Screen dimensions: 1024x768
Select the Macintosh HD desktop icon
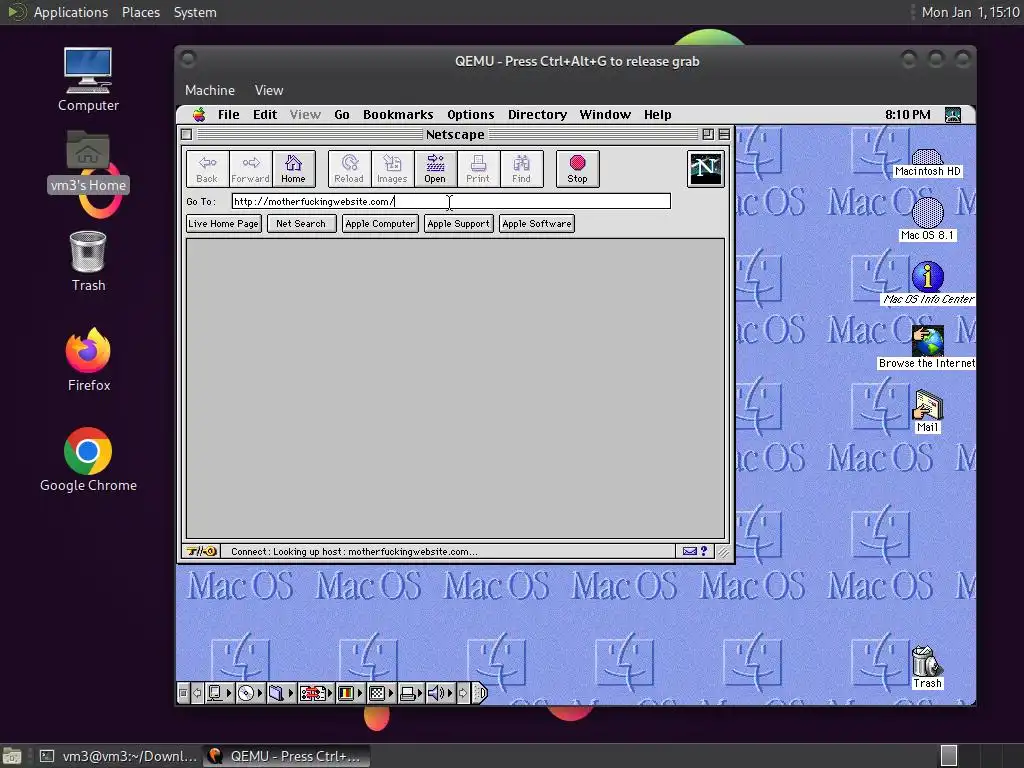coord(927,163)
